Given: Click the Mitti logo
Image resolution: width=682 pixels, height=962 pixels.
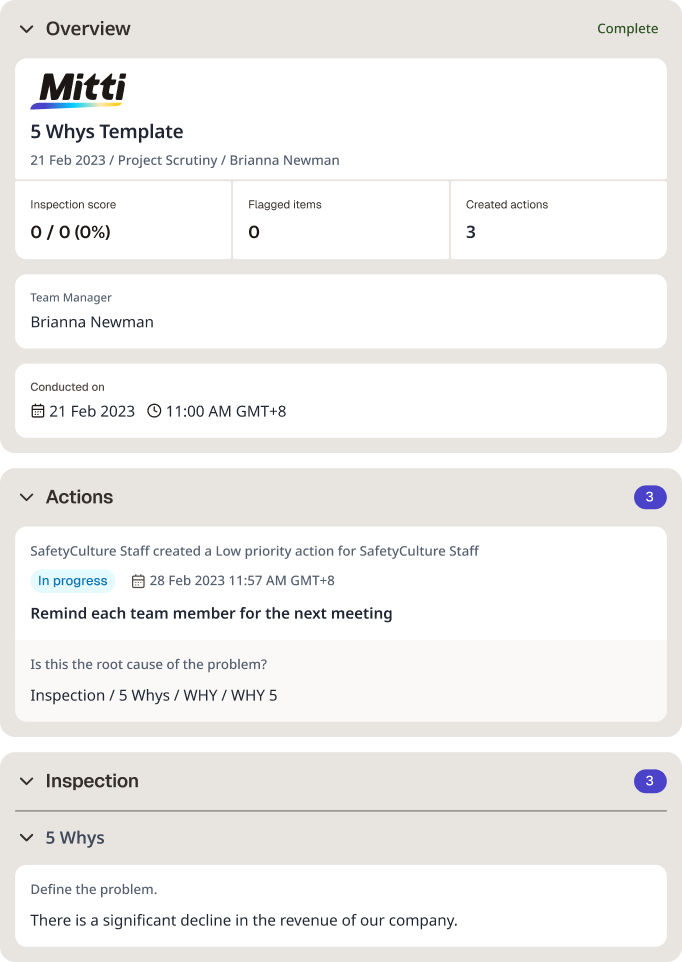Looking at the screenshot, I should [x=79, y=91].
